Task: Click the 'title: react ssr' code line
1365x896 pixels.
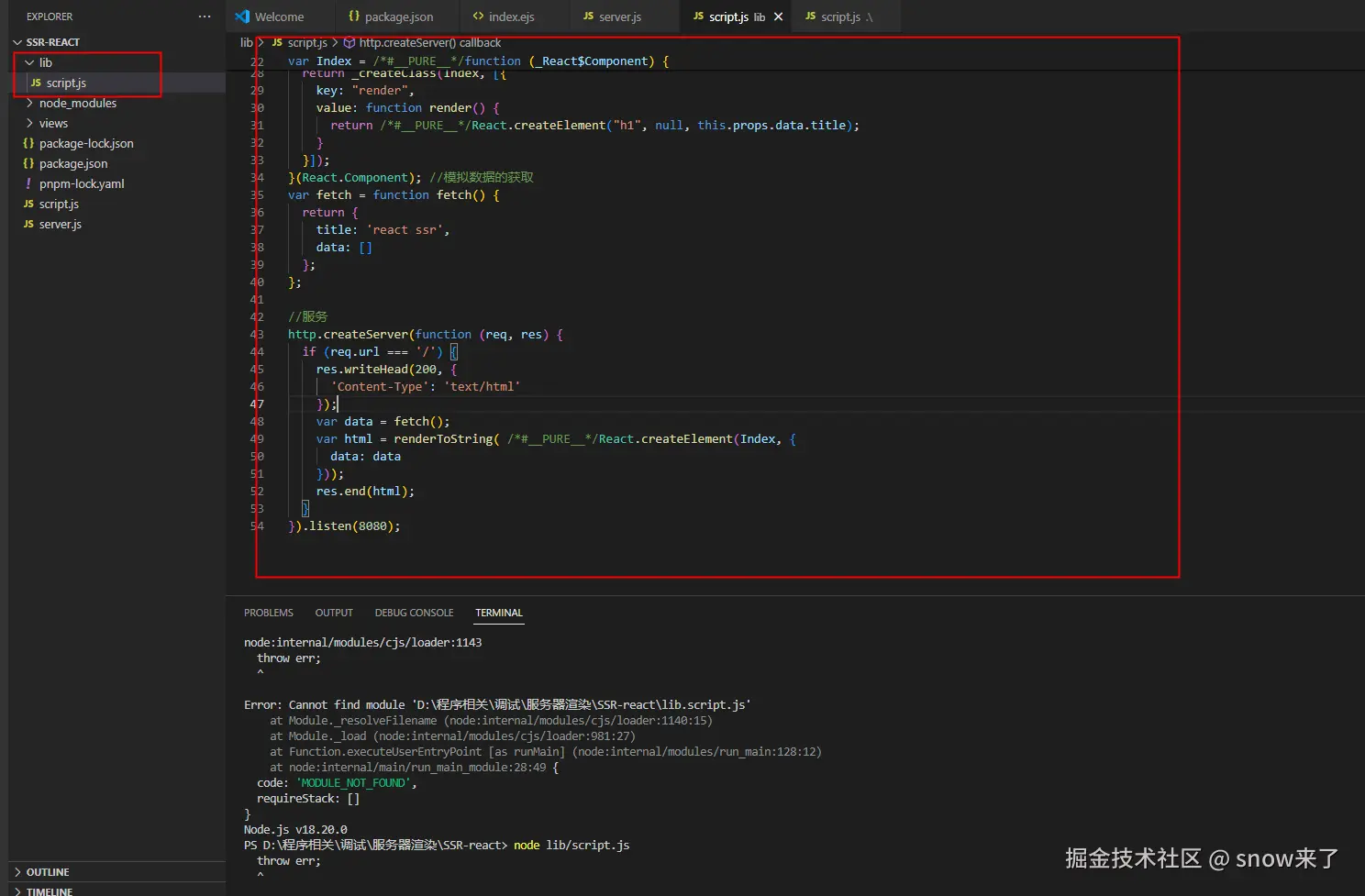Action: (383, 229)
